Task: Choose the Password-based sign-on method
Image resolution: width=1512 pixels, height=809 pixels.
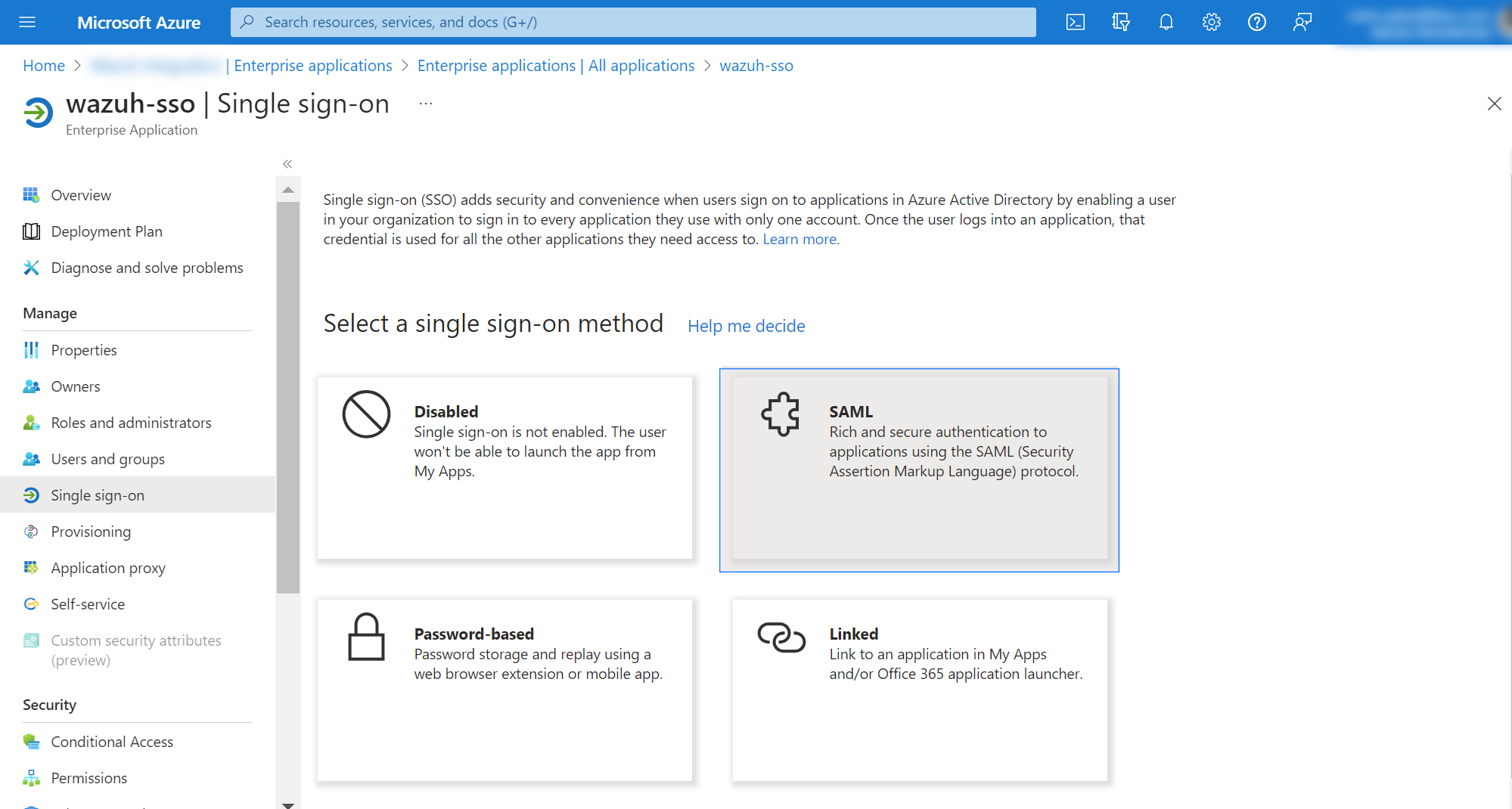Action: 505,690
